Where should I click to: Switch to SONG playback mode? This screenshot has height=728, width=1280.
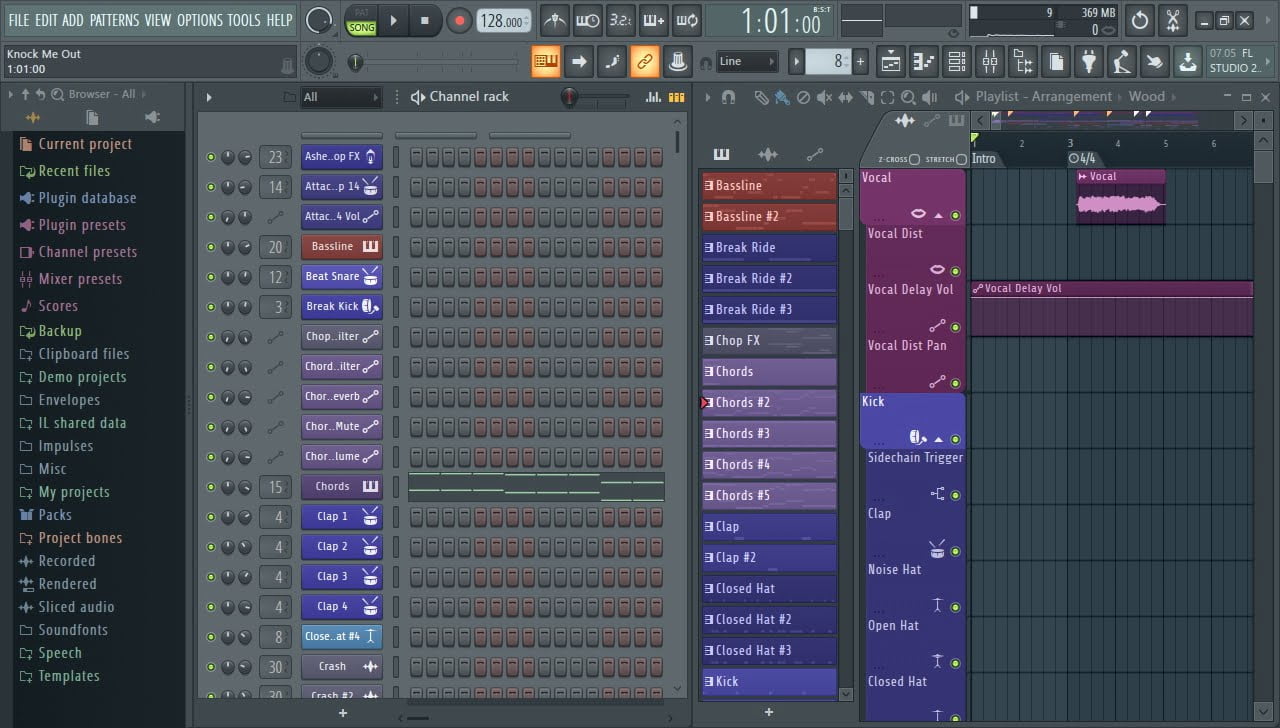click(362, 28)
